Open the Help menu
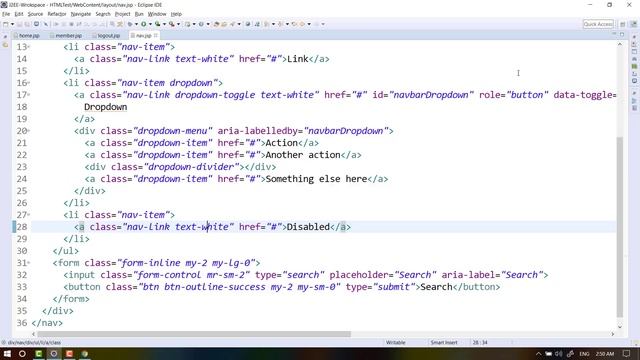The width and height of the screenshot is (640, 360). click(176, 14)
